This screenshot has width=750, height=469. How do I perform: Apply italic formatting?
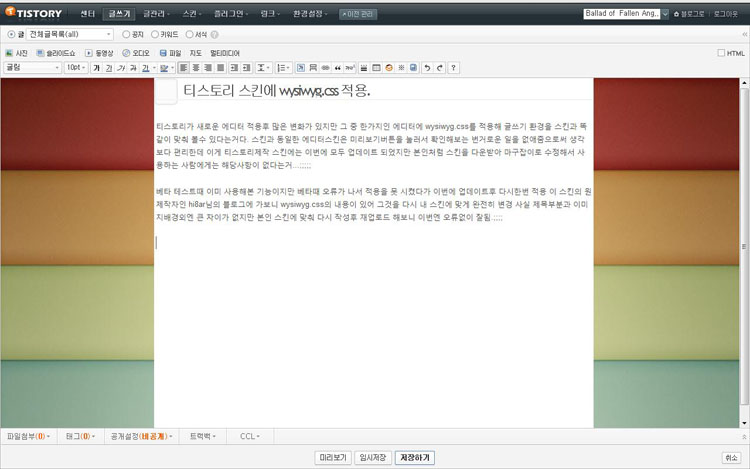click(121, 68)
